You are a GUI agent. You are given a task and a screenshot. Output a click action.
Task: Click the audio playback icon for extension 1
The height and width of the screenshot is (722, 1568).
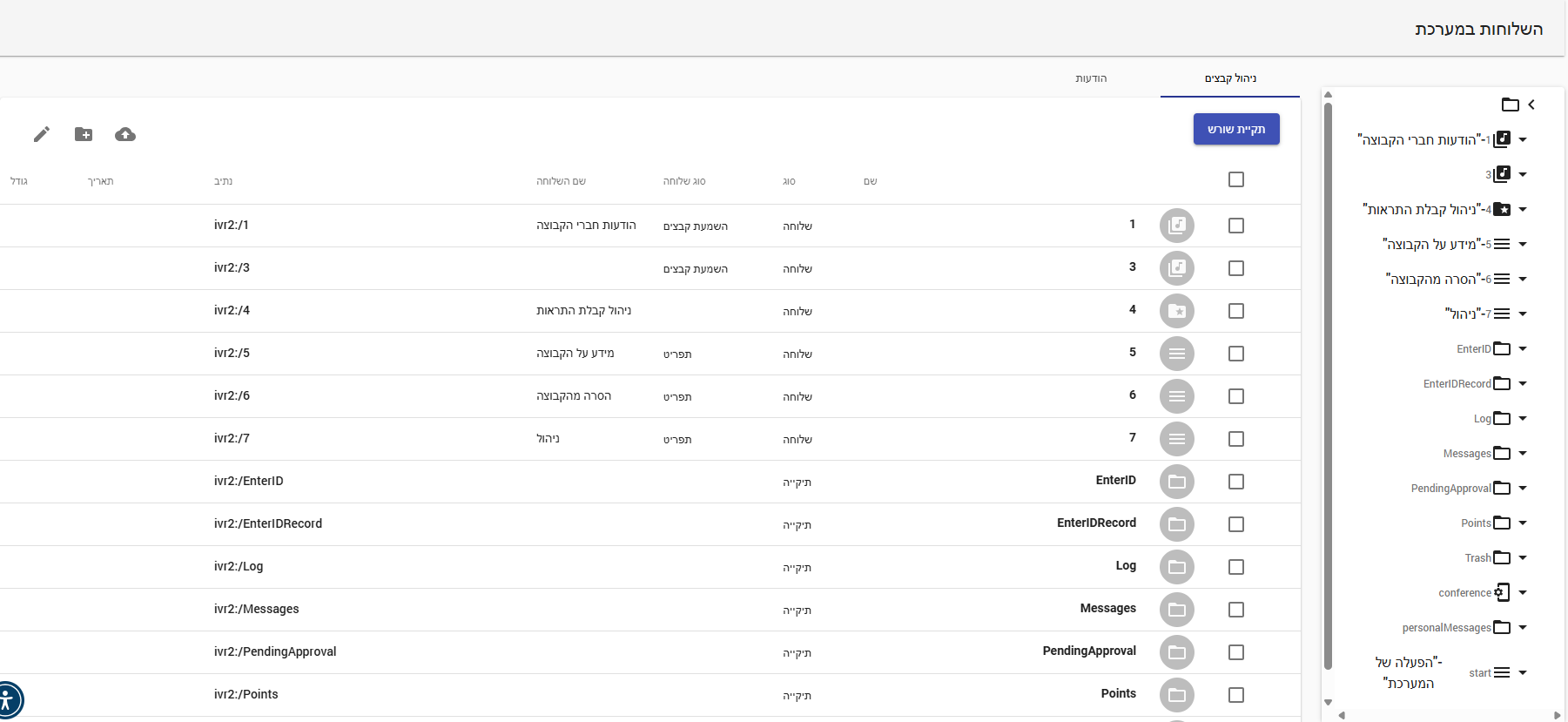(1176, 226)
